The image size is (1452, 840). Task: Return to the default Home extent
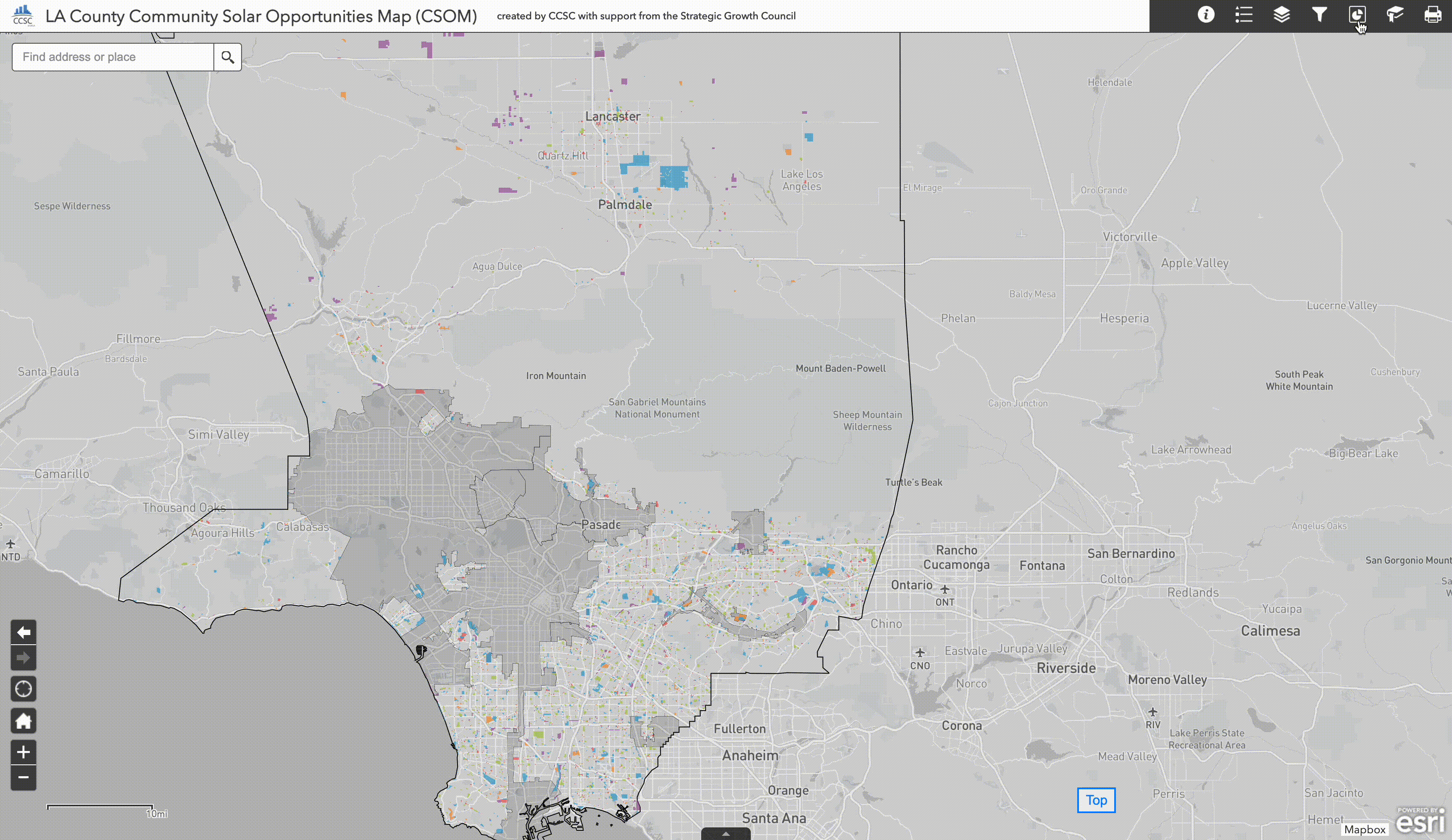(23, 721)
